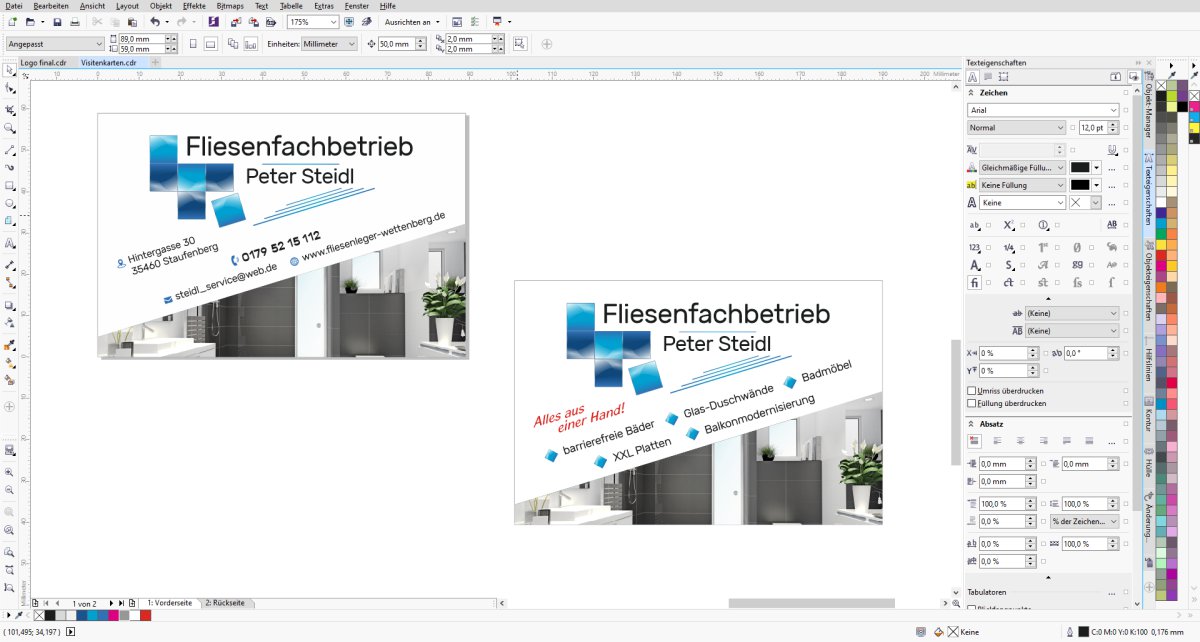Click the nudge distance 50,0 mm field
The image size is (1200, 642).
(x=398, y=44)
